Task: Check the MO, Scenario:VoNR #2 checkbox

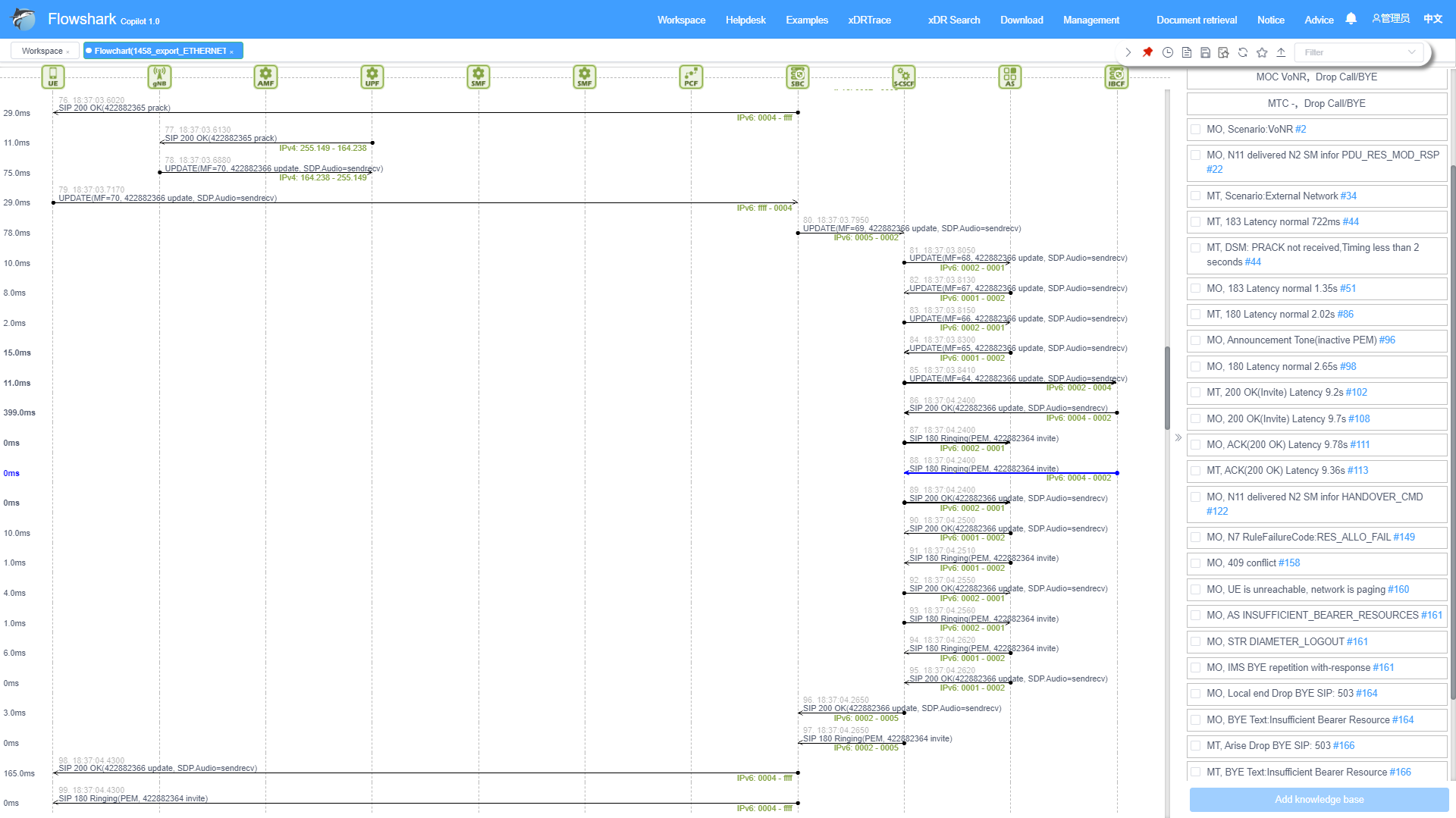Action: [x=1196, y=130]
